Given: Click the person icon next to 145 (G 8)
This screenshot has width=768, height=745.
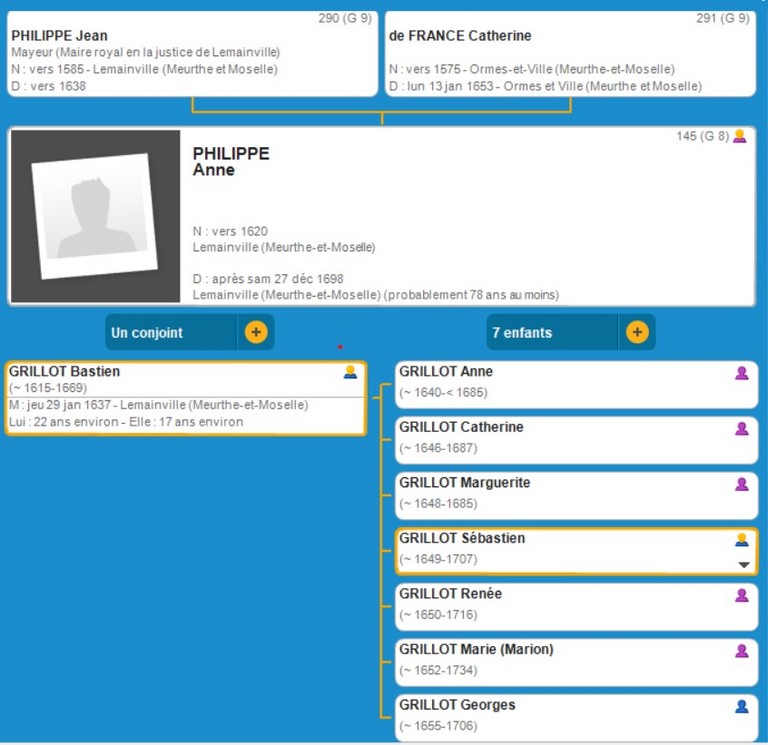Looking at the screenshot, I should coord(740,137).
